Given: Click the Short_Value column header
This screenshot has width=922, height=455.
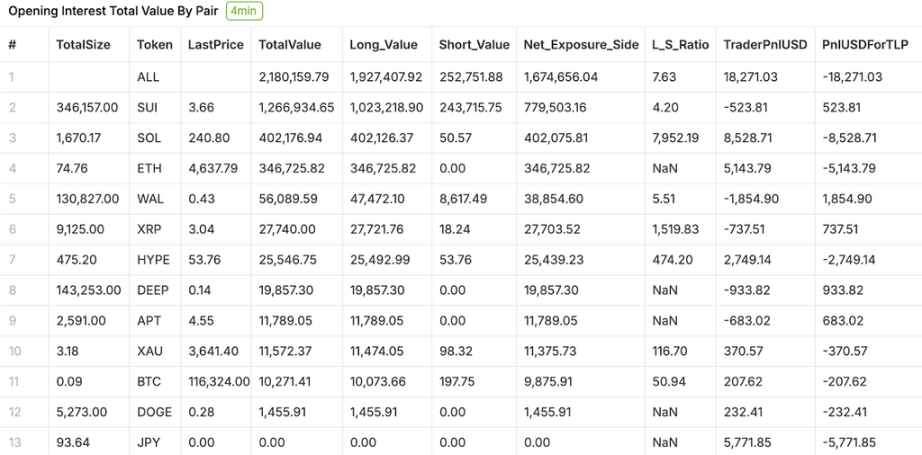Looking at the screenshot, I should (x=474, y=45).
